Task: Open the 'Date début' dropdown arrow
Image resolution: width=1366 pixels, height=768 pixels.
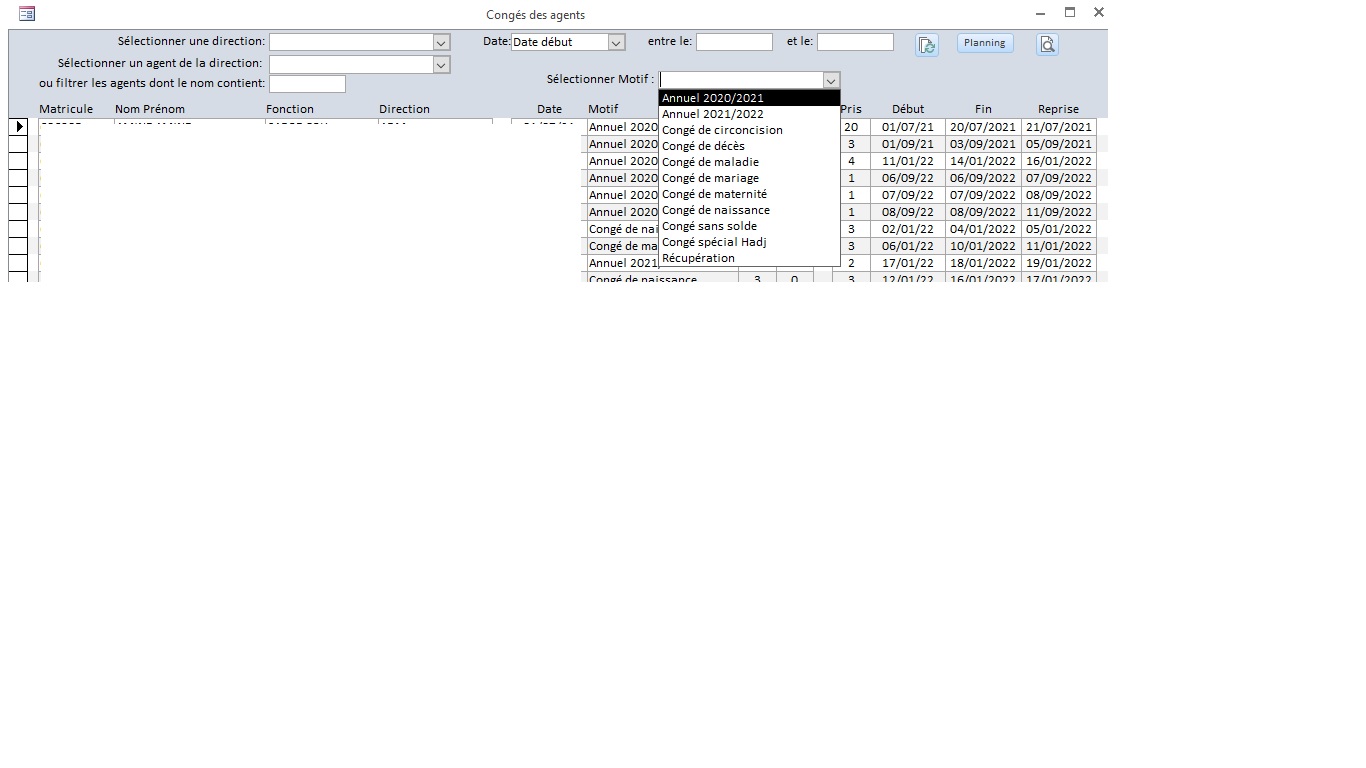Action: click(x=616, y=42)
